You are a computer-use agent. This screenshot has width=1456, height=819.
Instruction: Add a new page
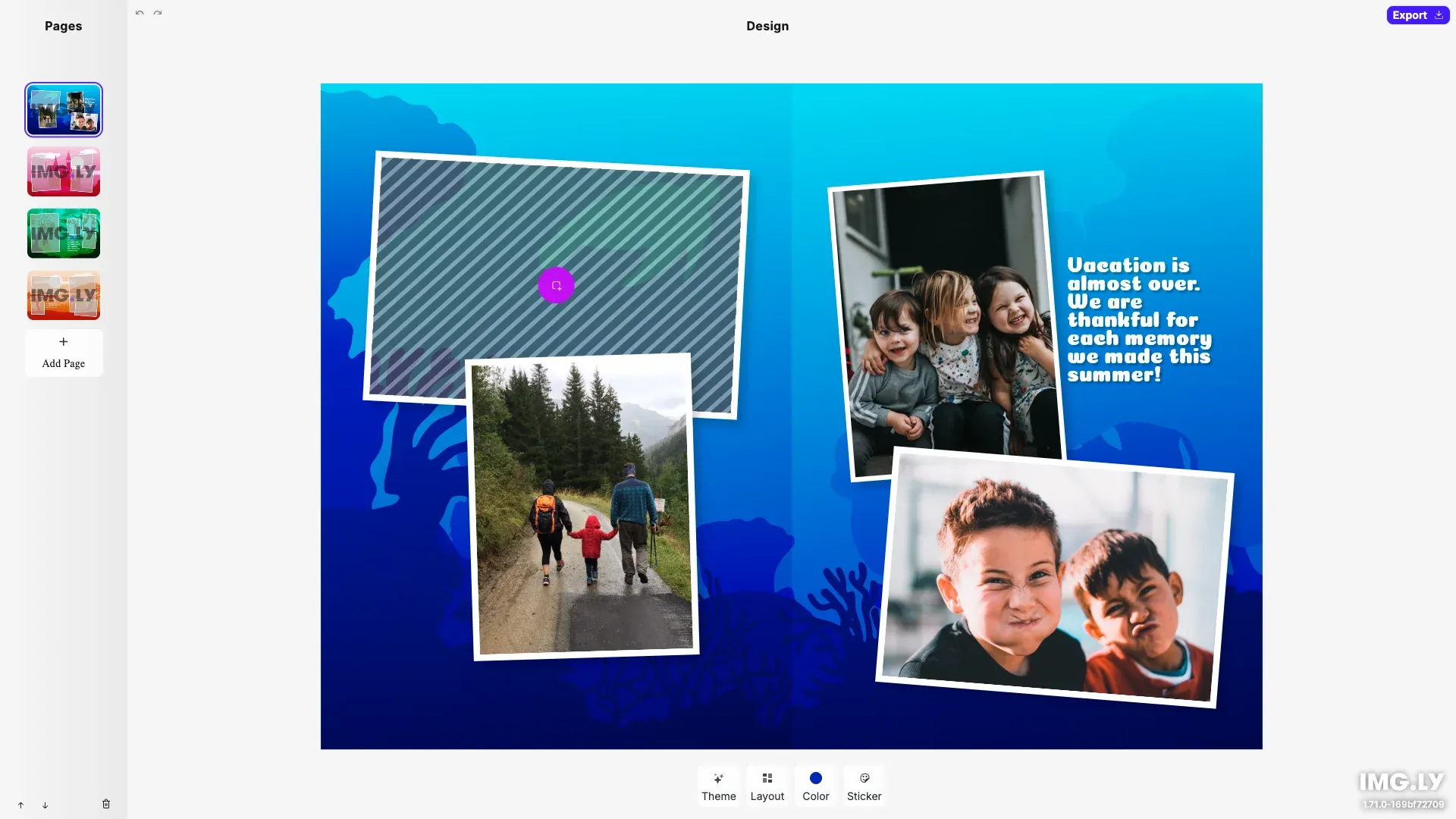[63, 353]
